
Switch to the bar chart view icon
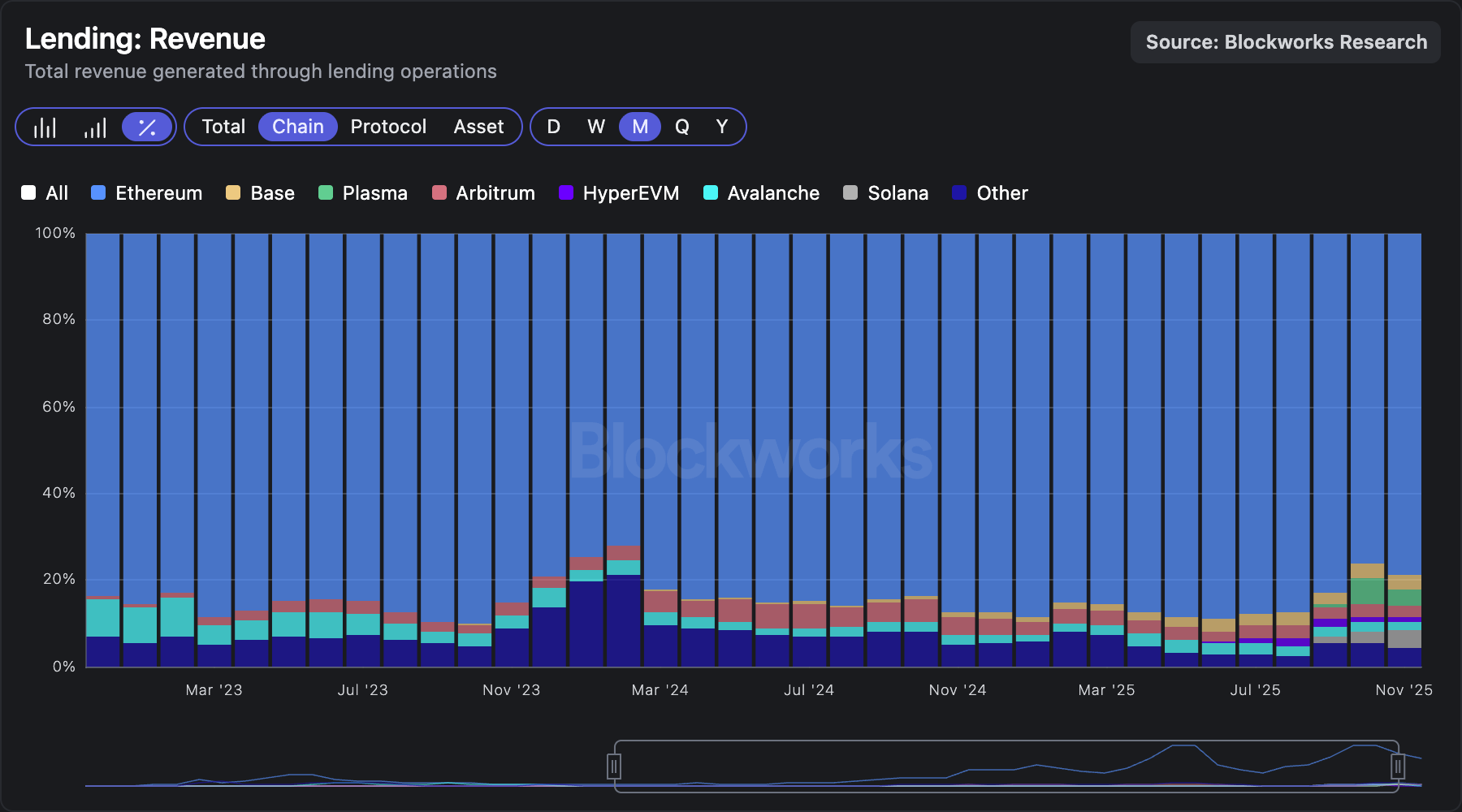(45, 127)
